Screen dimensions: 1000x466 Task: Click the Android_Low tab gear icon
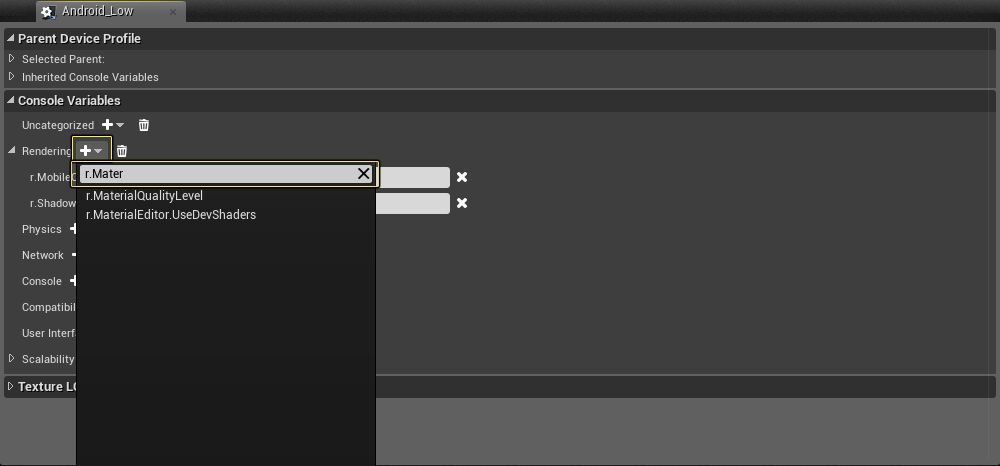click(x=49, y=11)
